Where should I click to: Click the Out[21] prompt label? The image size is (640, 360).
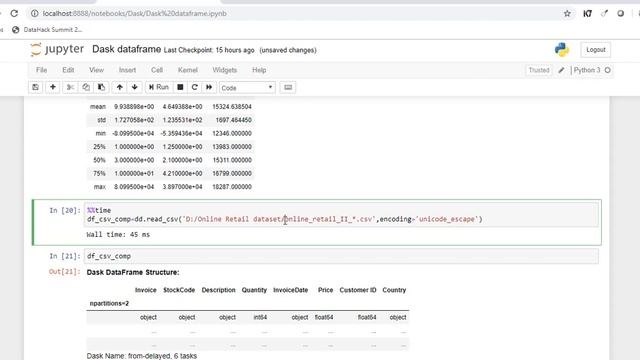click(x=64, y=272)
